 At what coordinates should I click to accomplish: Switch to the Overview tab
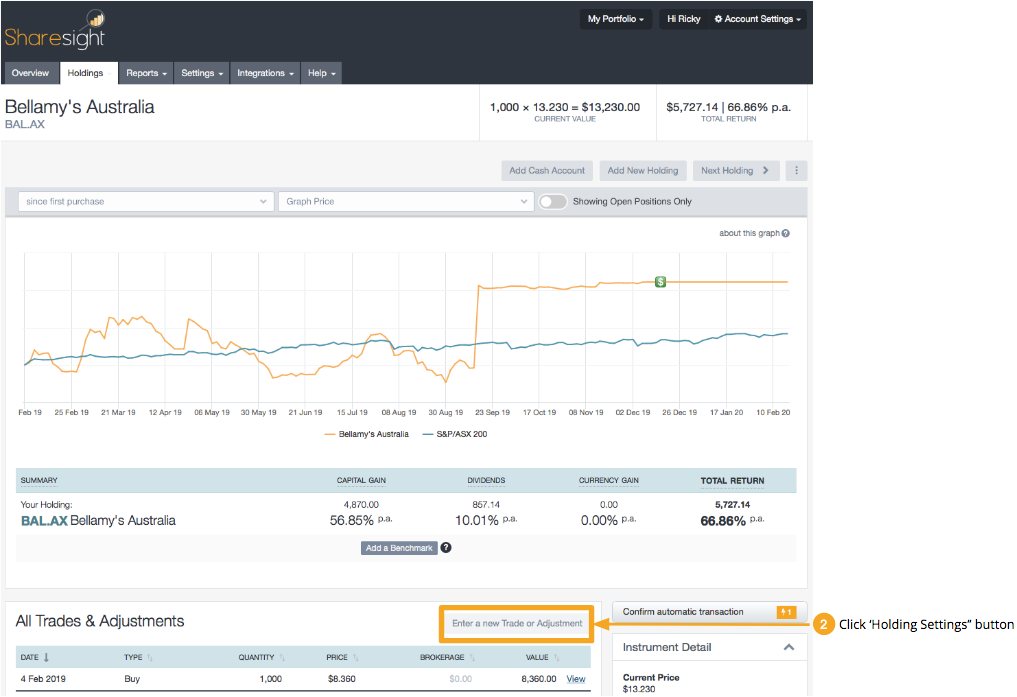pos(31,72)
